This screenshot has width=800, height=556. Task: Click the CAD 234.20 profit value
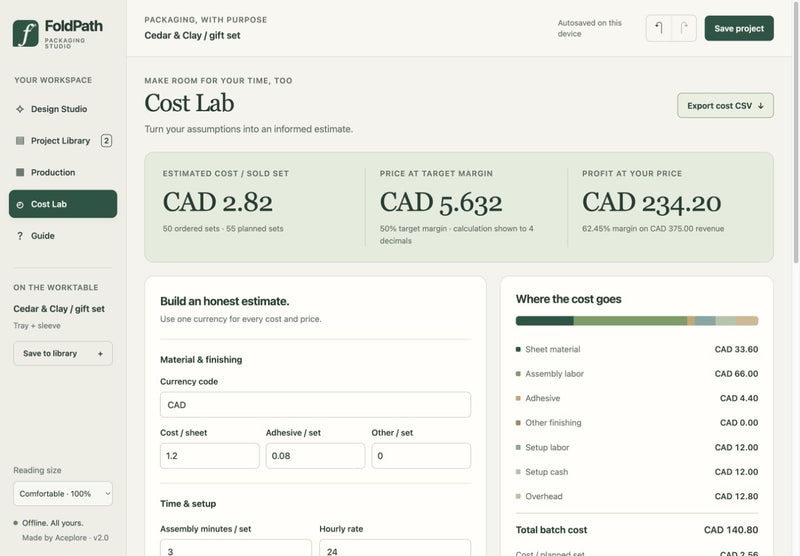coord(652,203)
